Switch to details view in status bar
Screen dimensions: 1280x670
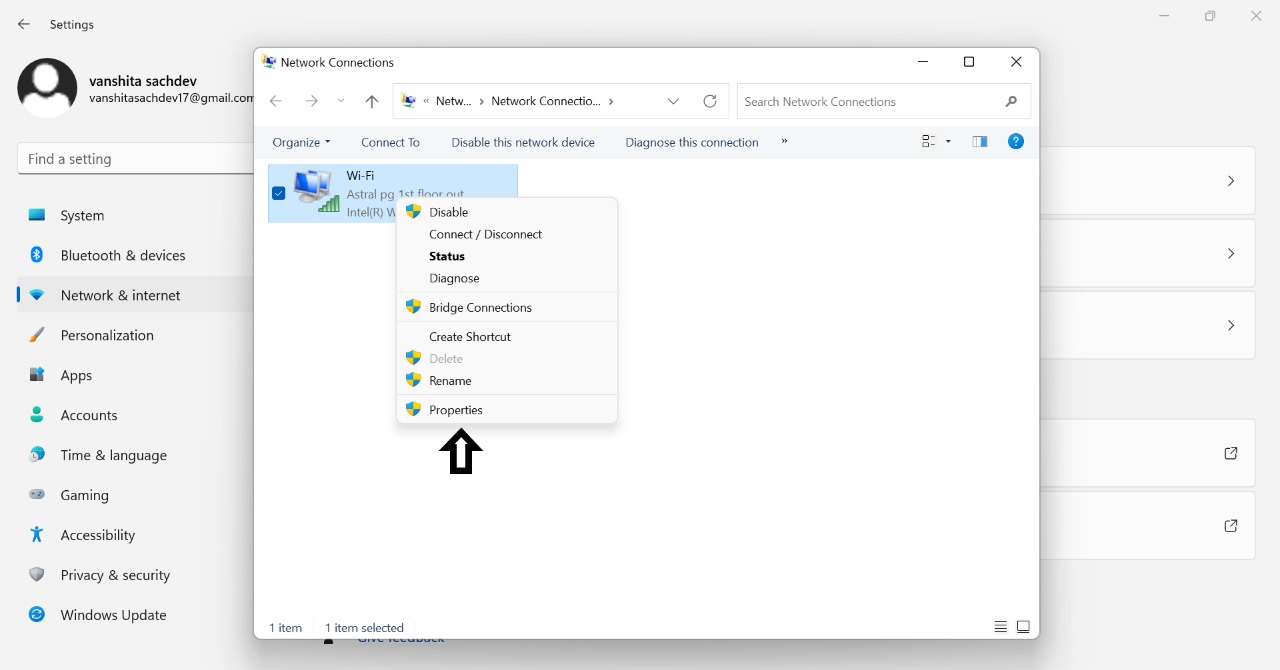1000,627
